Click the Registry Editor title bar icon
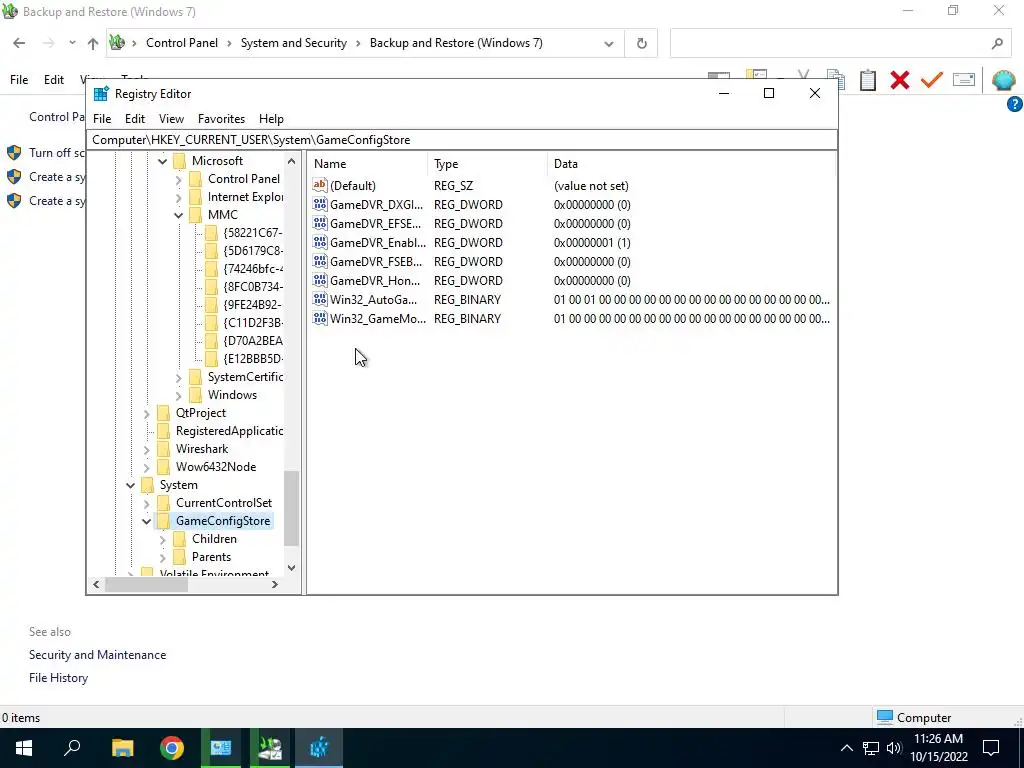 tap(101, 93)
